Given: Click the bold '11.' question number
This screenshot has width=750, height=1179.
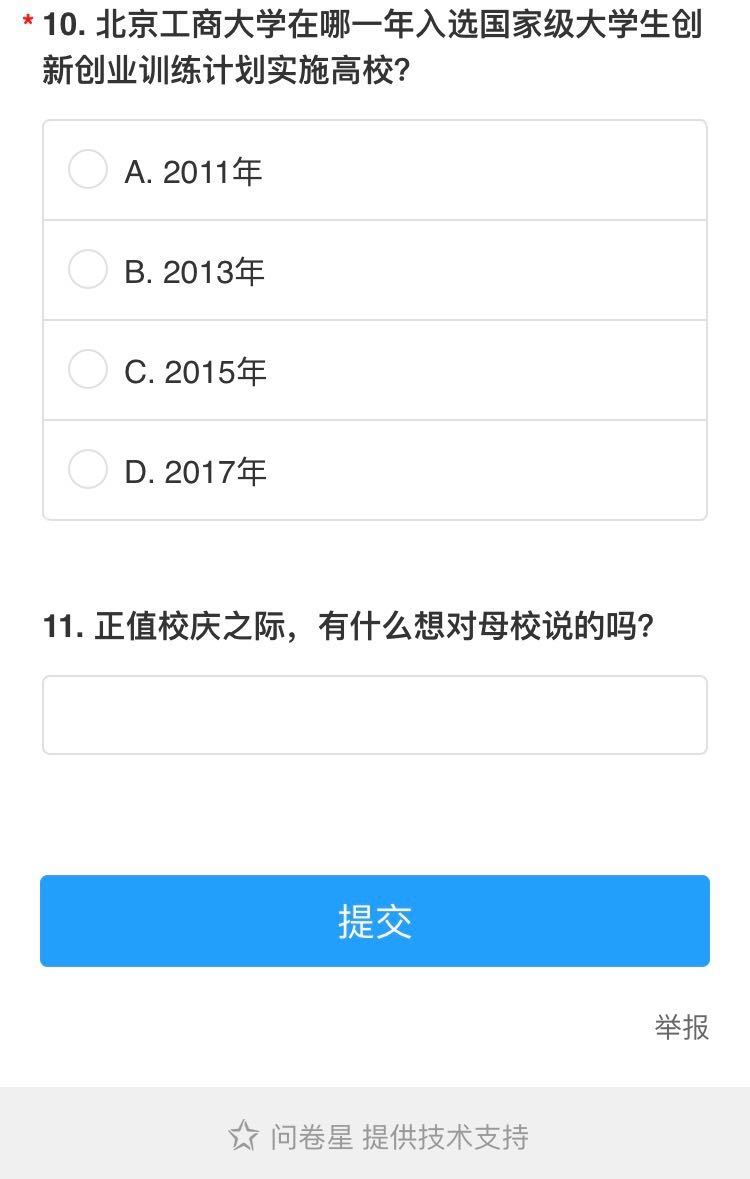Looking at the screenshot, I should 62,627.
